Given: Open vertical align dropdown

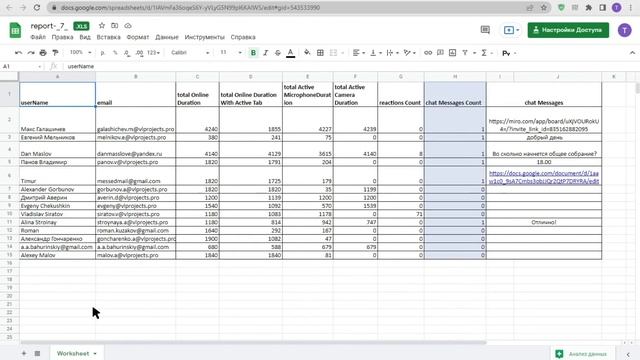Looking at the screenshot, I should click(375, 53).
